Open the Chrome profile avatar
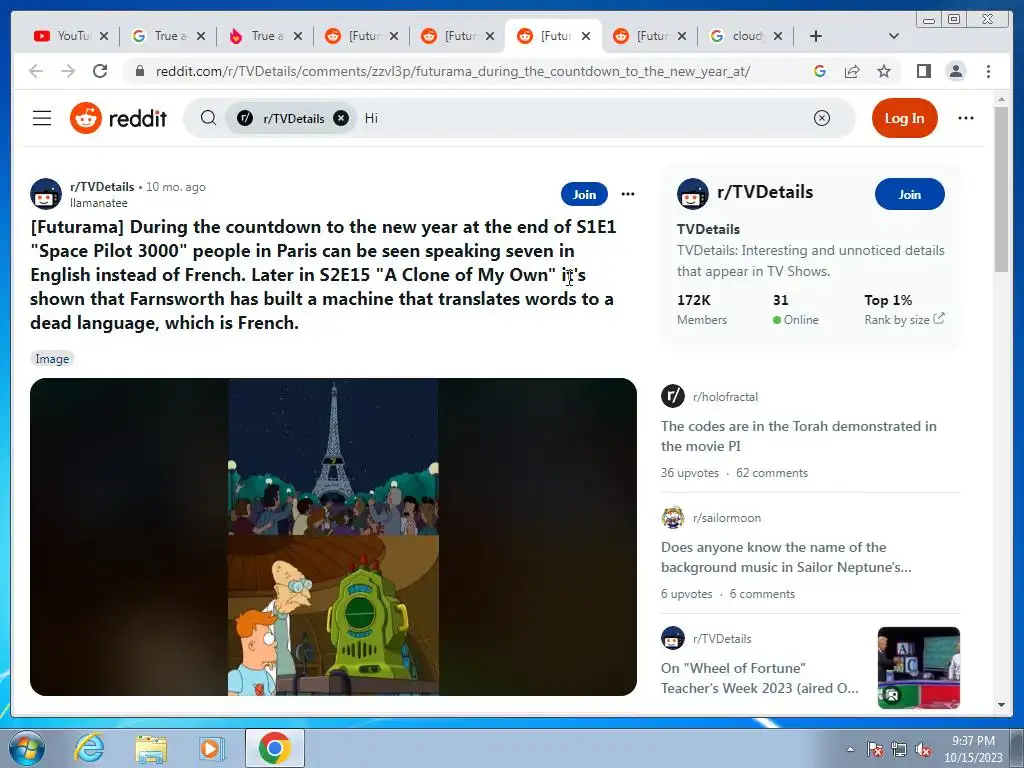This screenshot has width=1024, height=768. (955, 71)
